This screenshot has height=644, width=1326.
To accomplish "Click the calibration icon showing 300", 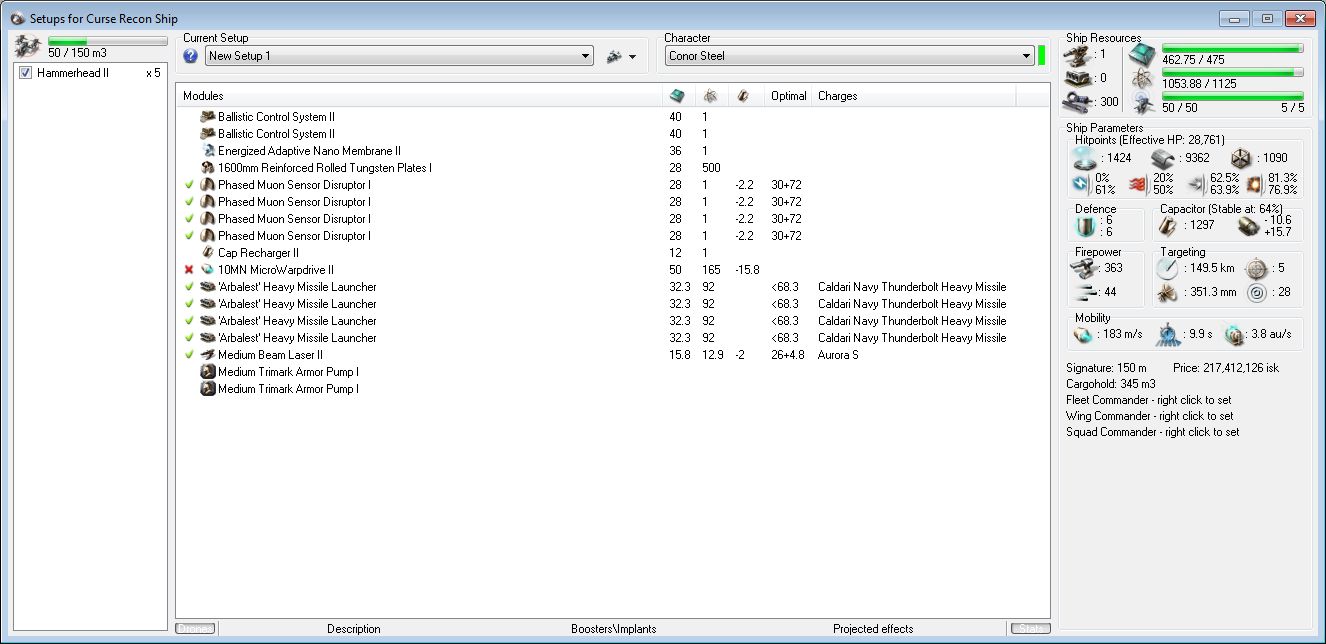I will point(1077,101).
